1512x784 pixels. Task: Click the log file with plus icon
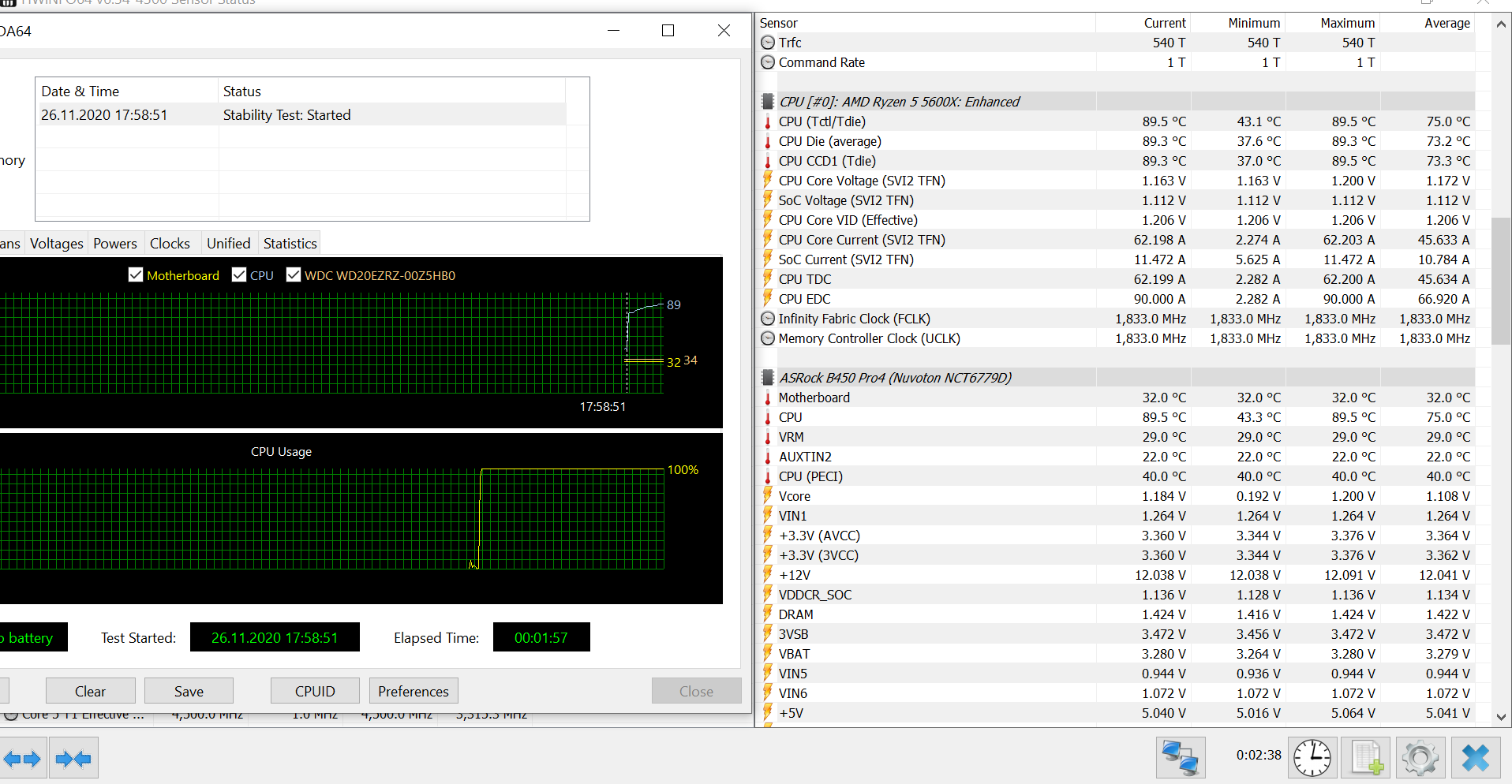[x=1367, y=759]
